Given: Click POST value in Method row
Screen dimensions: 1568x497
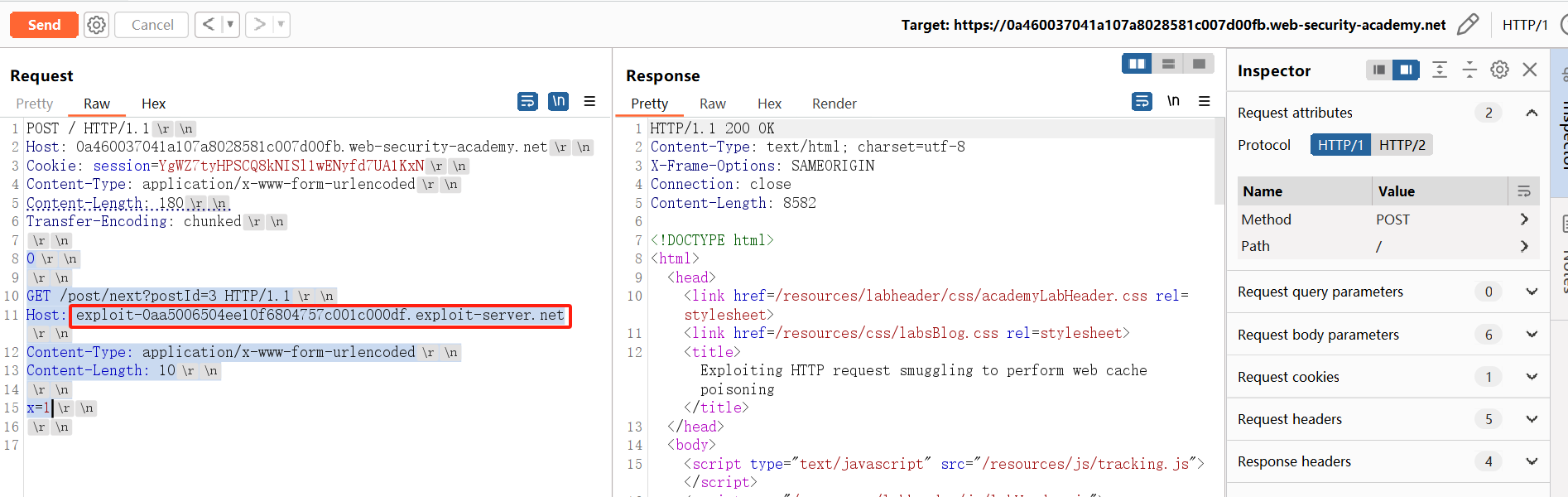Looking at the screenshot, I should point(1392,220).
